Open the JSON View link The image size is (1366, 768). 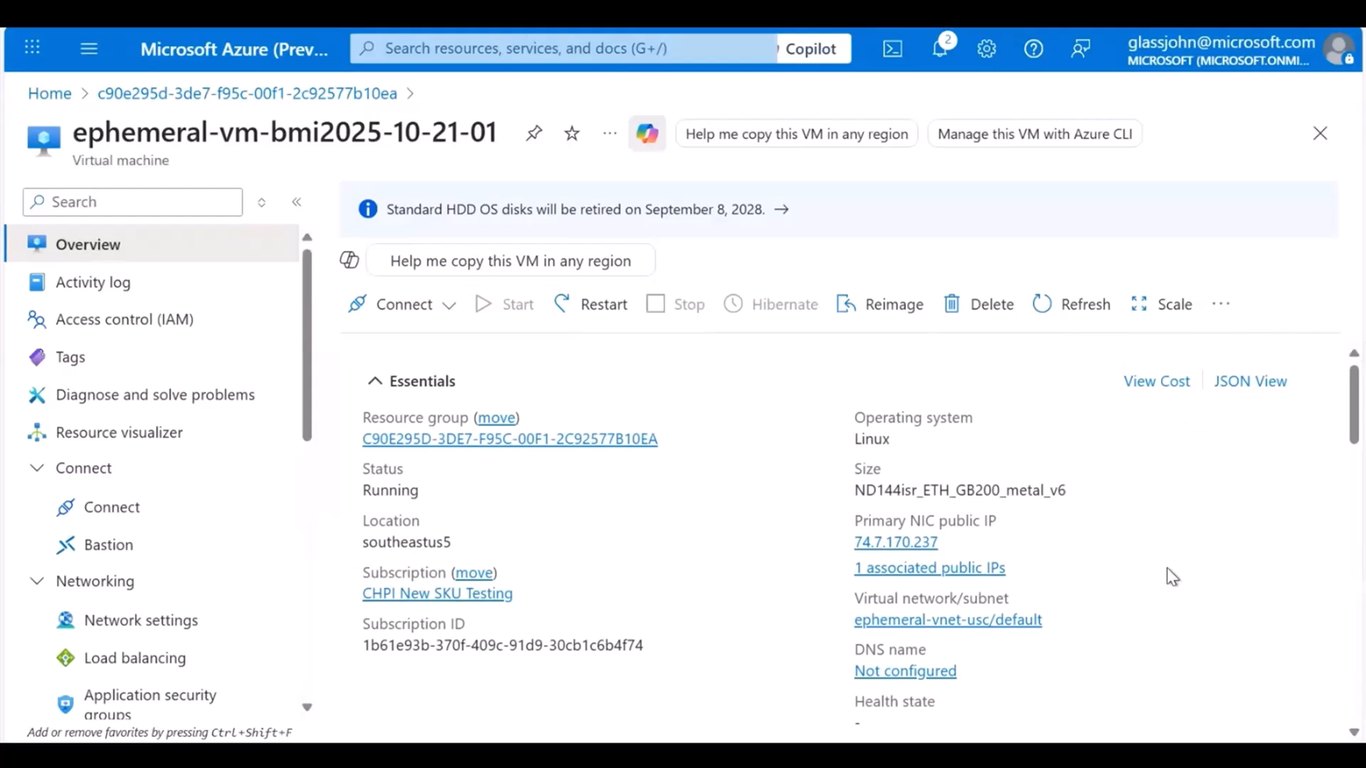1250,381
